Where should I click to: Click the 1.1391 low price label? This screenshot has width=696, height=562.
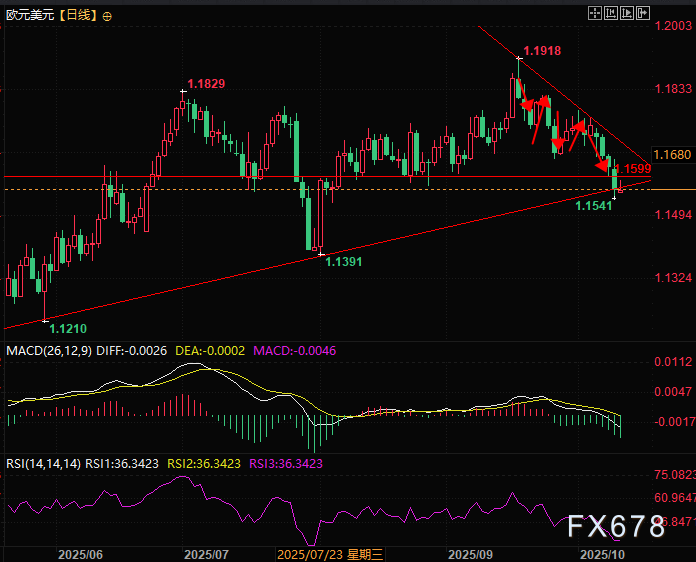pos(344,262)
